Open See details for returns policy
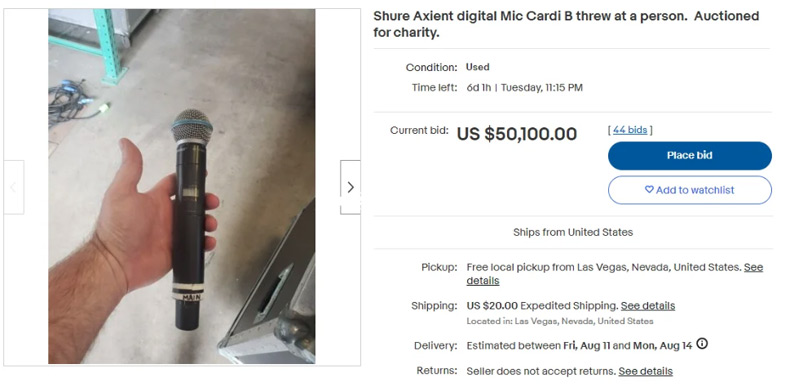 coord(645,371)
